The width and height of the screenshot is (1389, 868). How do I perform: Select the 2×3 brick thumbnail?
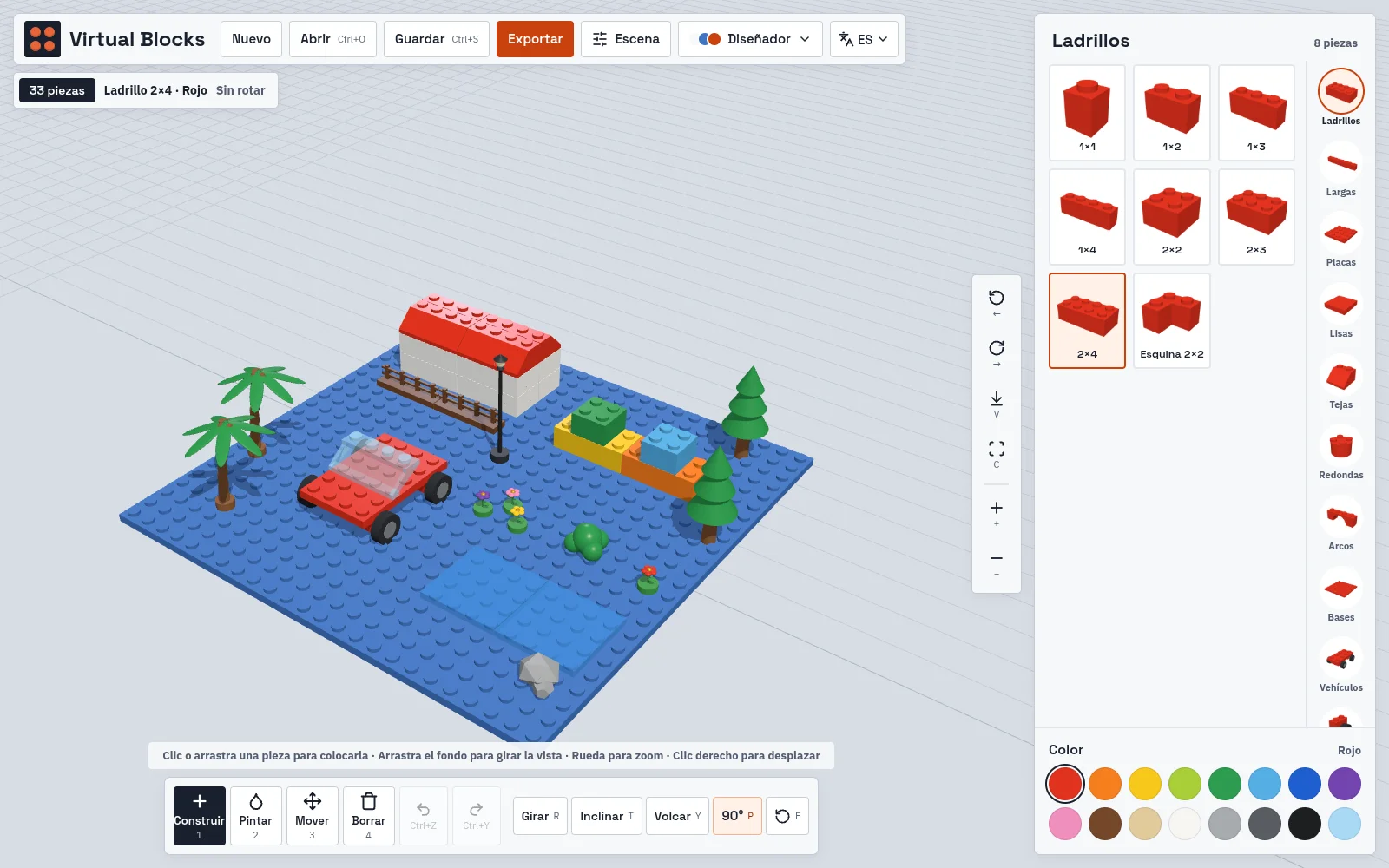tap(1256, 217)
